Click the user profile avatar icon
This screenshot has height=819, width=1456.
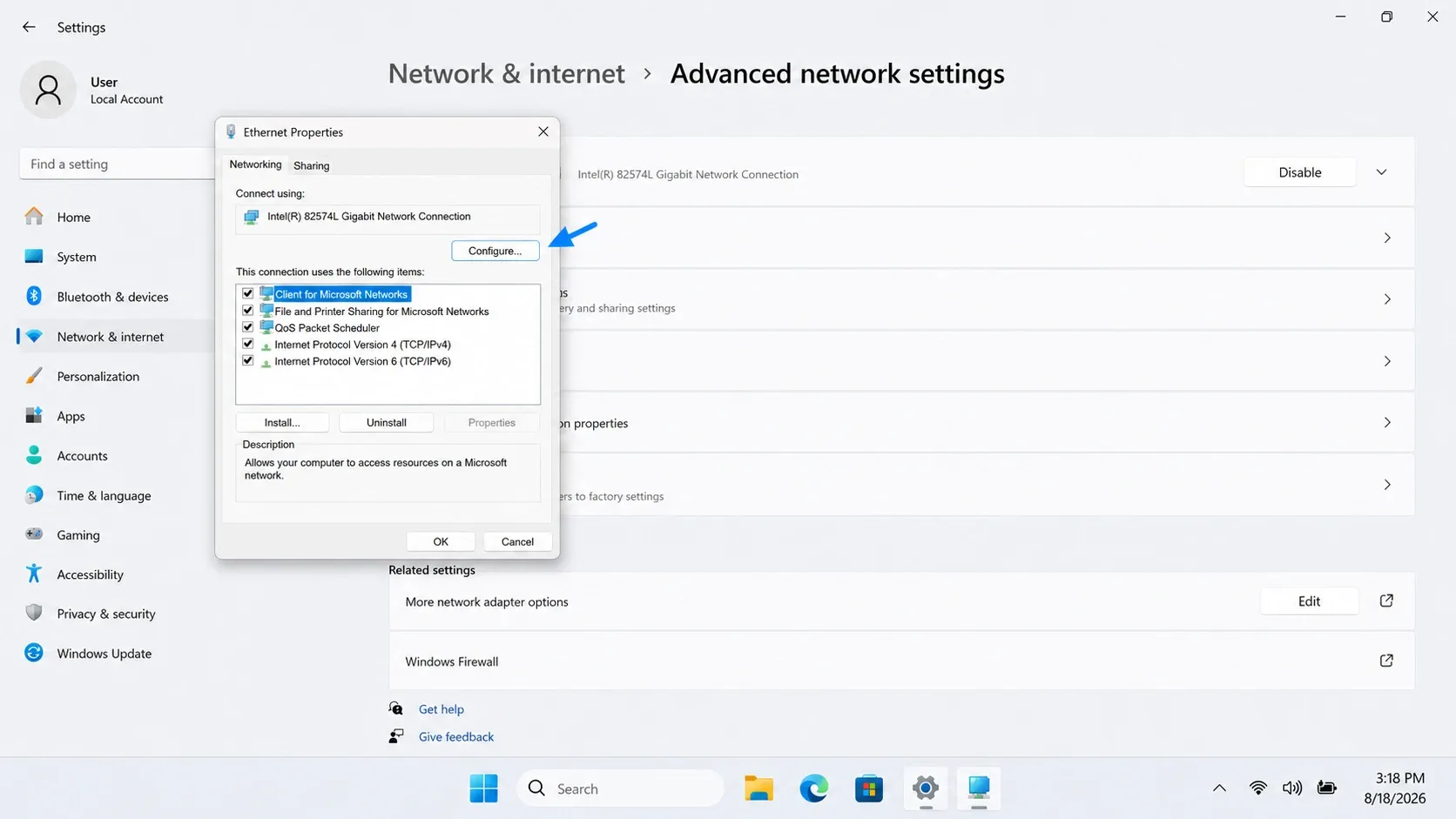pyautogui.click(x=48, y=90)
